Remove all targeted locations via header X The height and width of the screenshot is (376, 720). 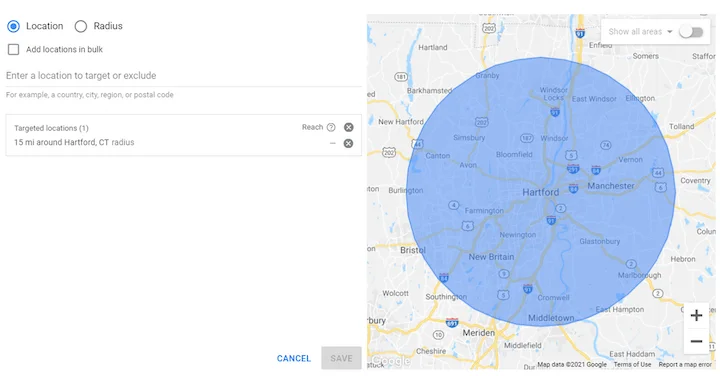349,127
